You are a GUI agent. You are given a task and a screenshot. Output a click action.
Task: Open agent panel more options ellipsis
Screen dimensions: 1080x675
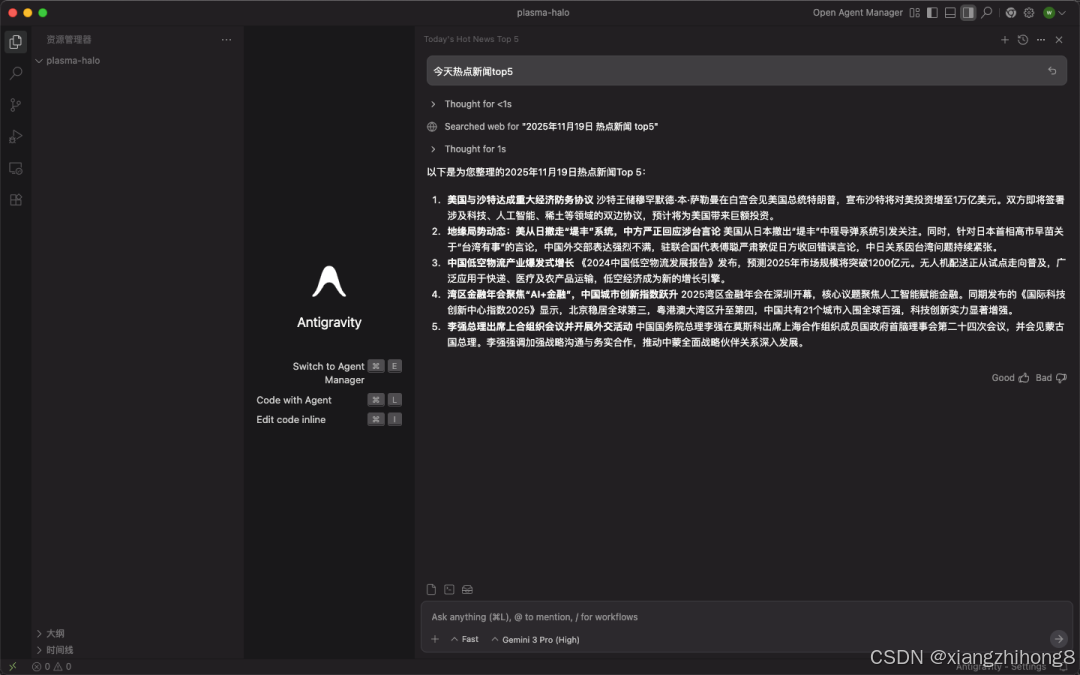click(1041, 40)
